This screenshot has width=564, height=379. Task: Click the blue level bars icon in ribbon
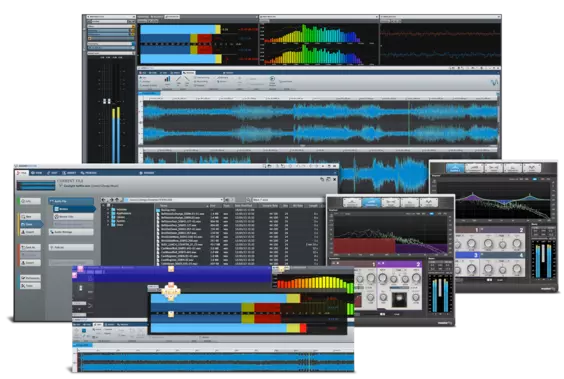[x=167, y=79]
